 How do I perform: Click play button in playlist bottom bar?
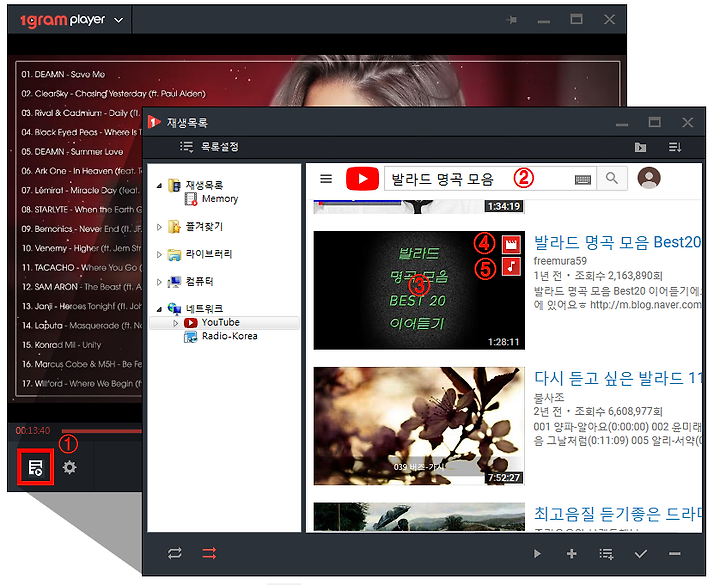[537, 554]
